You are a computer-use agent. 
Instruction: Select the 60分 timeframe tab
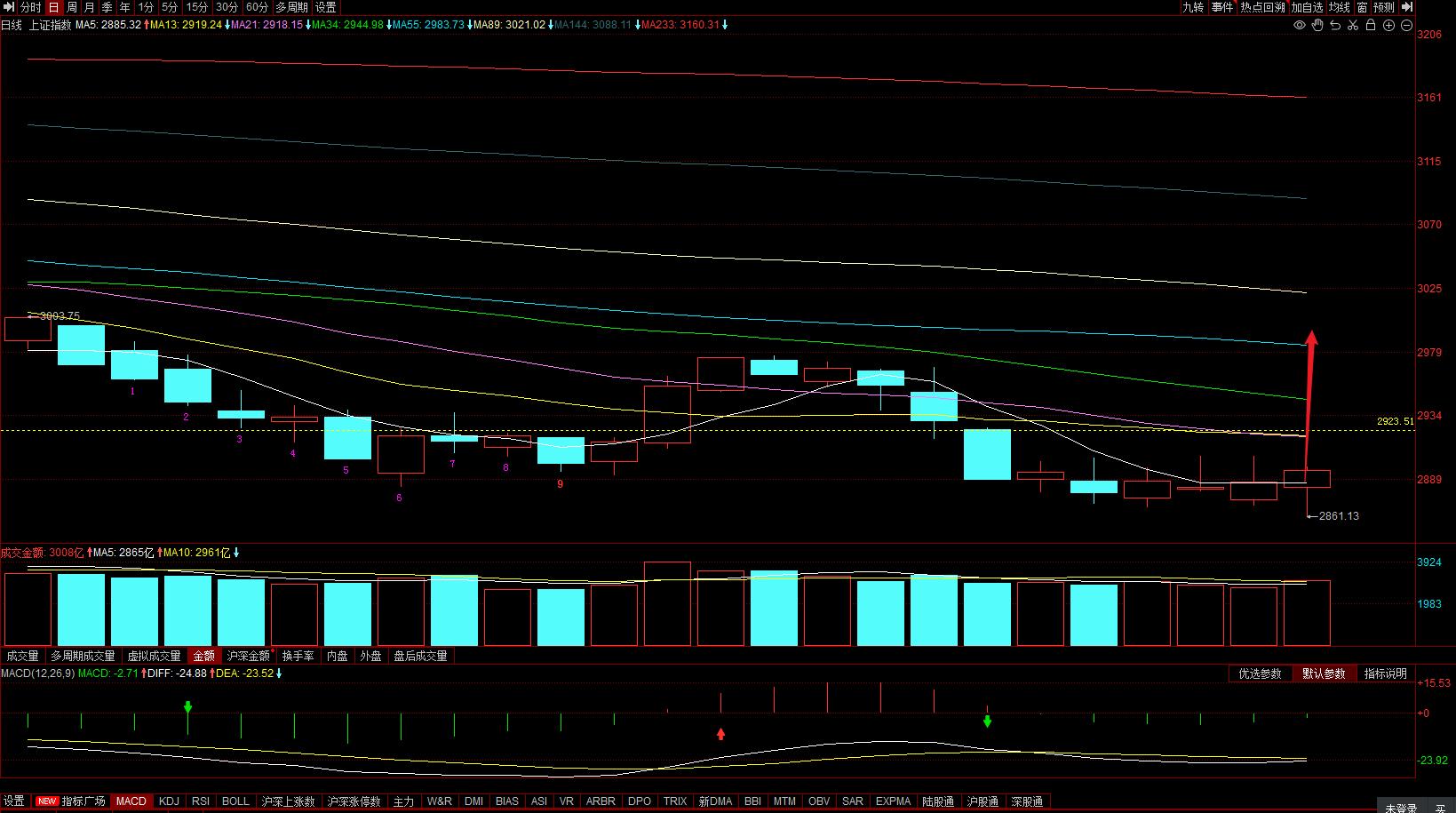click(x=257, y=7)
